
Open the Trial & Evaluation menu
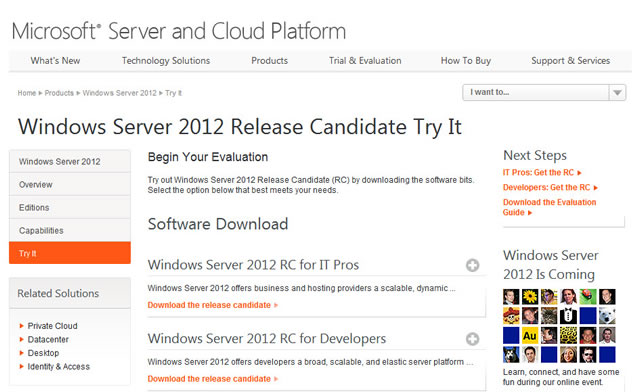pos(365,61)
